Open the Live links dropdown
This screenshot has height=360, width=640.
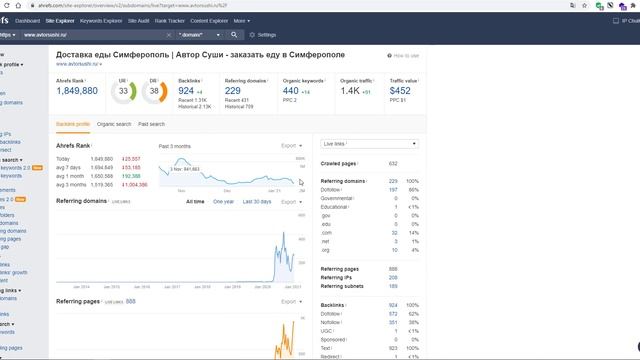point(369,144)
